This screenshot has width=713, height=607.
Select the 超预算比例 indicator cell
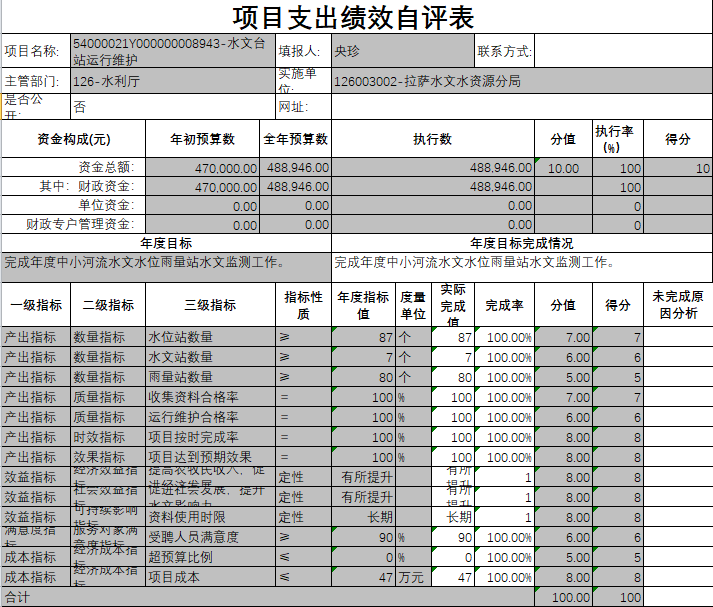(x=211, y=557)
